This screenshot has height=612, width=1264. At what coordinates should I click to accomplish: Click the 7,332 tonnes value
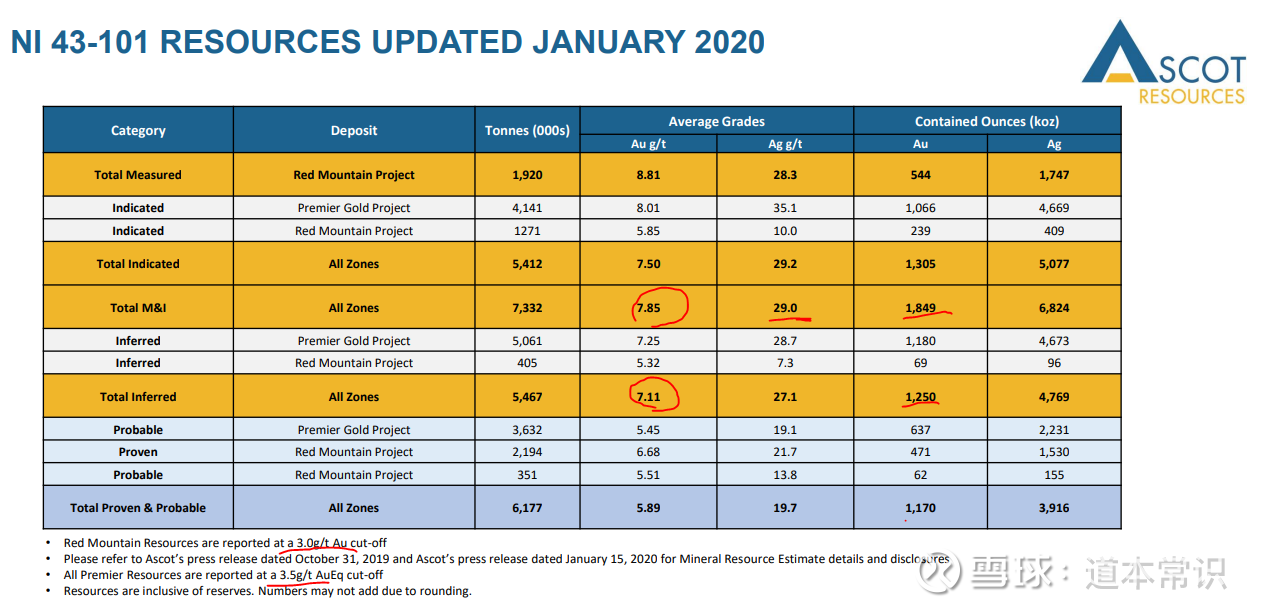[527, 308]
